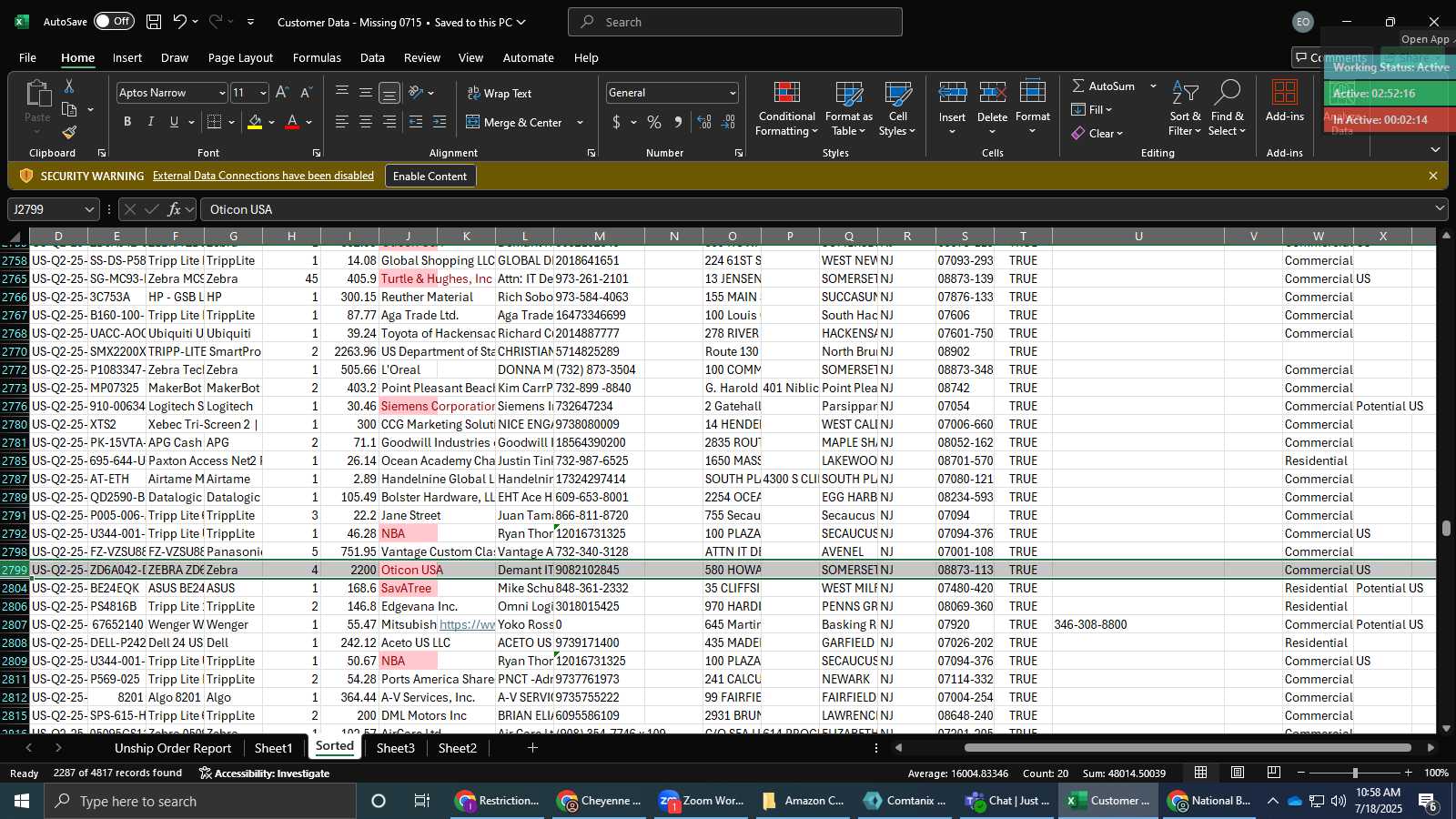Click the Undo arrow icon
The height and width of the screenshot is (819, 1456).
tap(179, 22)
